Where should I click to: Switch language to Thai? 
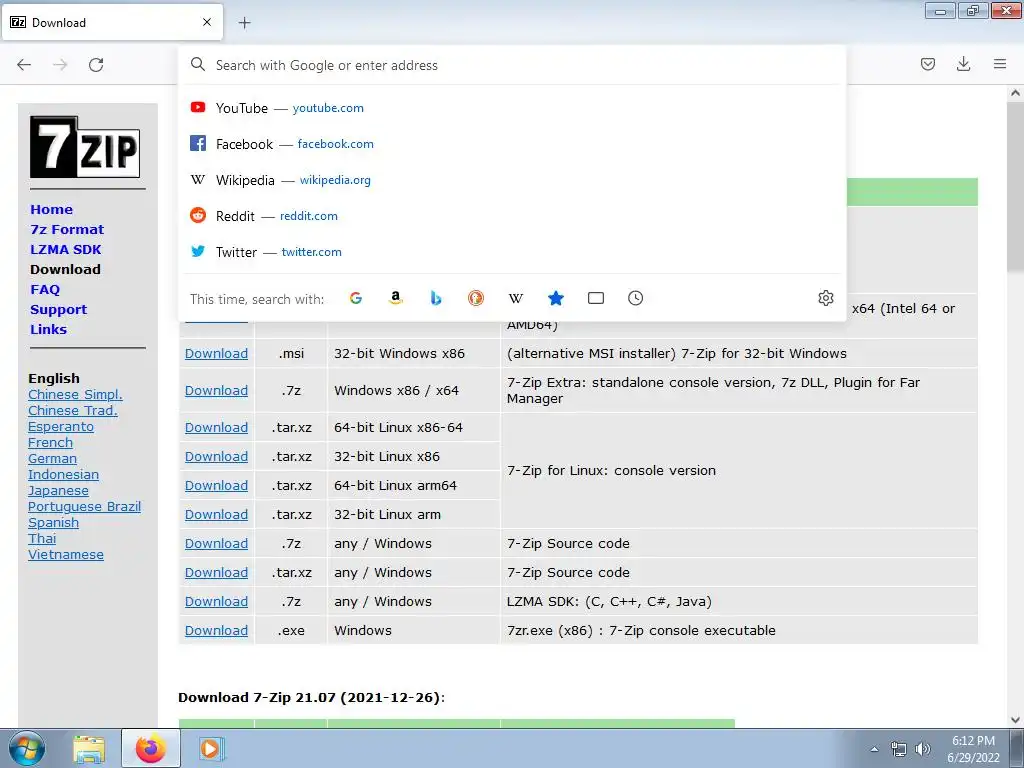[42, 539]
